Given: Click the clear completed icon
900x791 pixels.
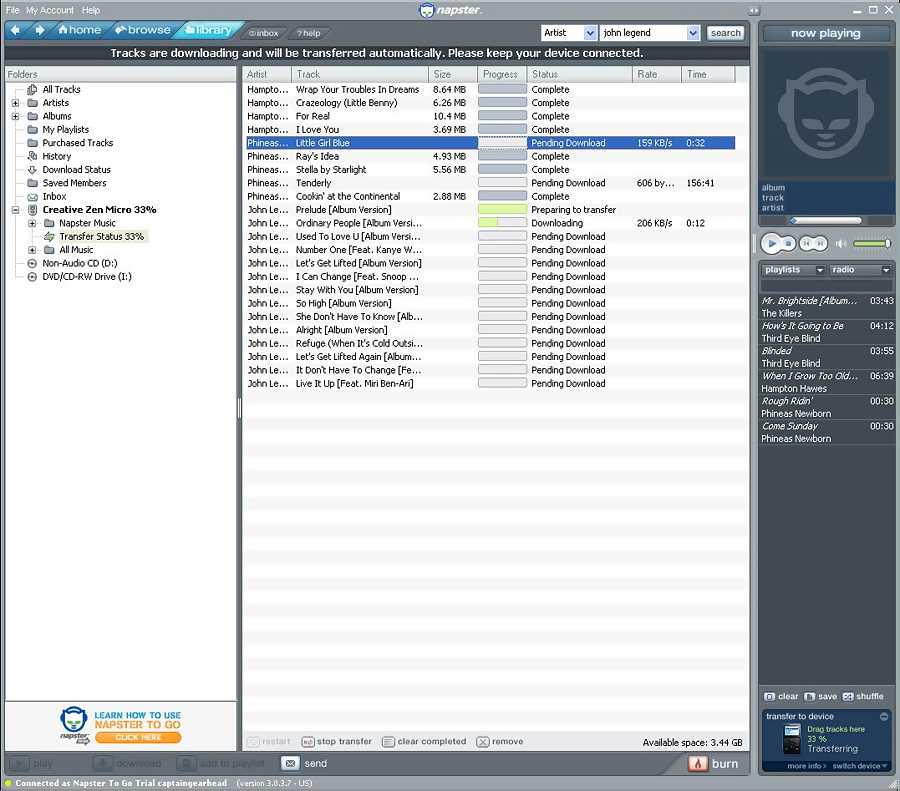Looking at the screenshot, I should 389,742.
